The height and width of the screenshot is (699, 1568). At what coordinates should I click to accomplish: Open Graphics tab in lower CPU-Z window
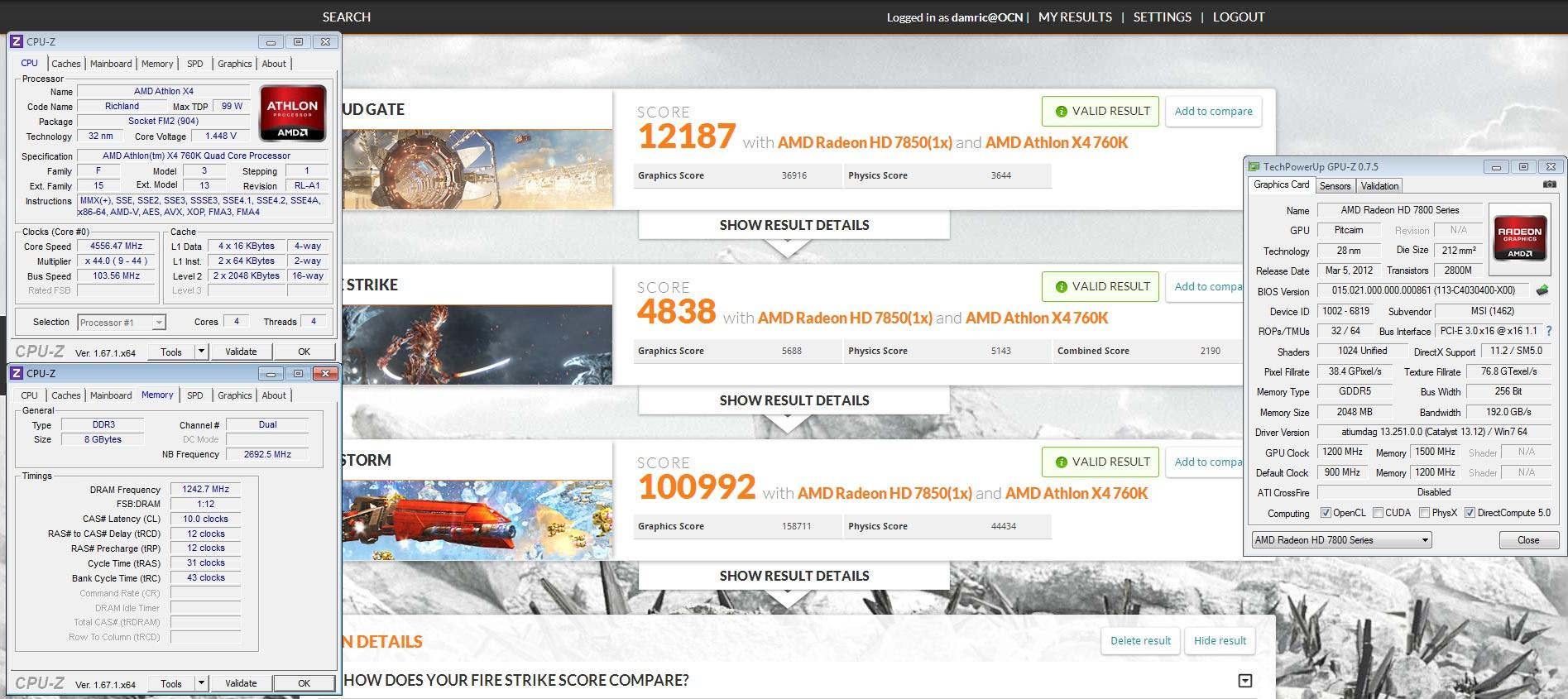[x=235, y=395]
